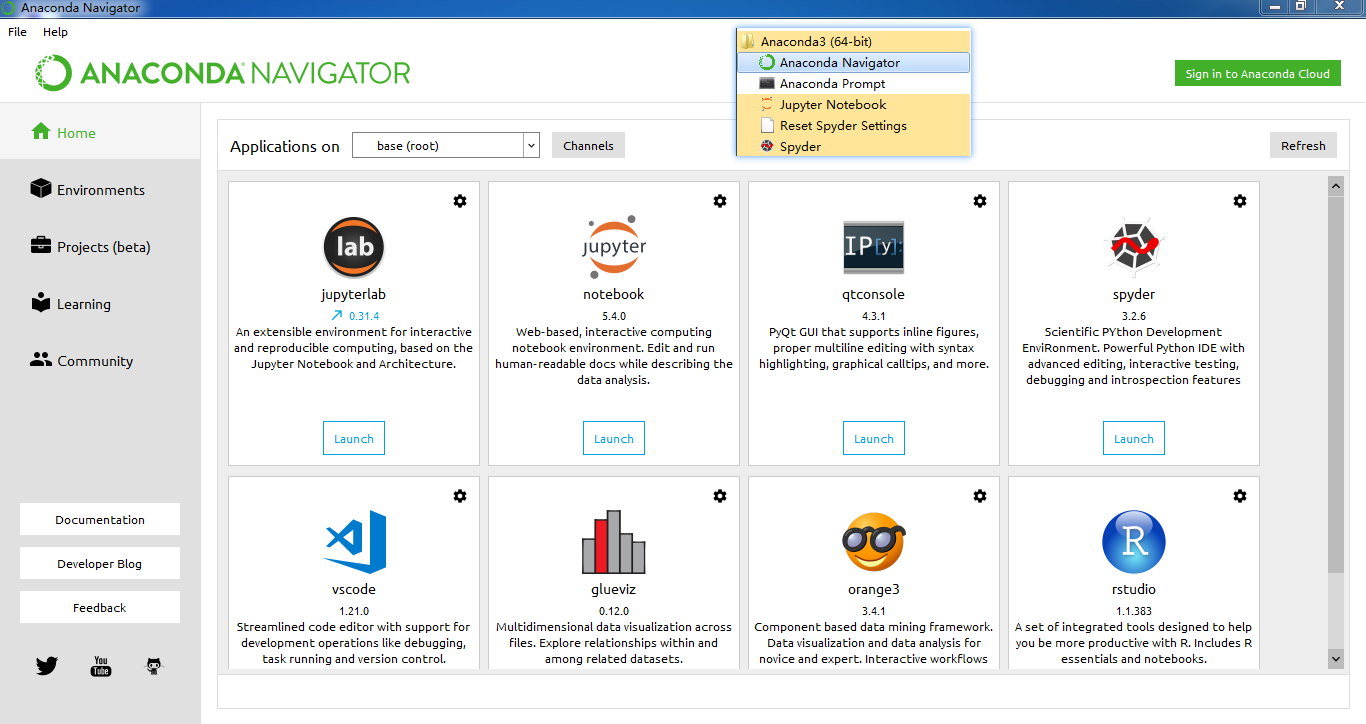Click the RStudio blue R logo
The image size is (1366, 724).
coord(1134,541)
